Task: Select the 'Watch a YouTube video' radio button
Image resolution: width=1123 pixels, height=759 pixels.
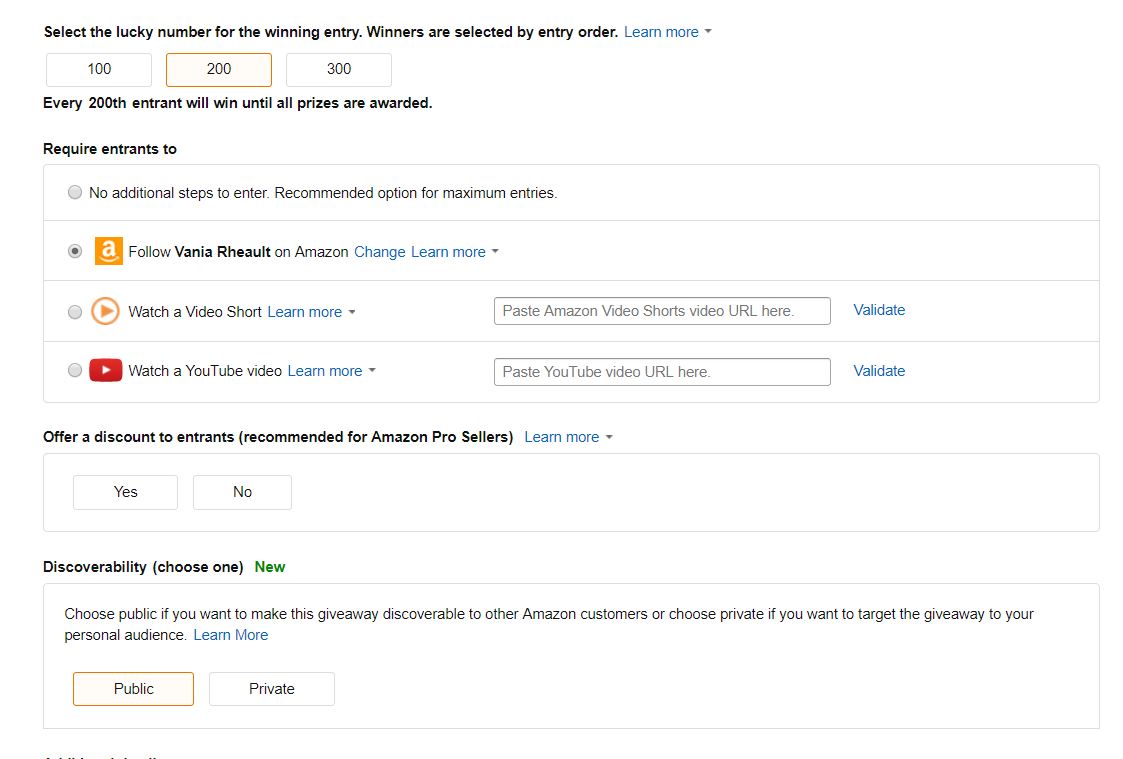Action: (x=75, y=370)
